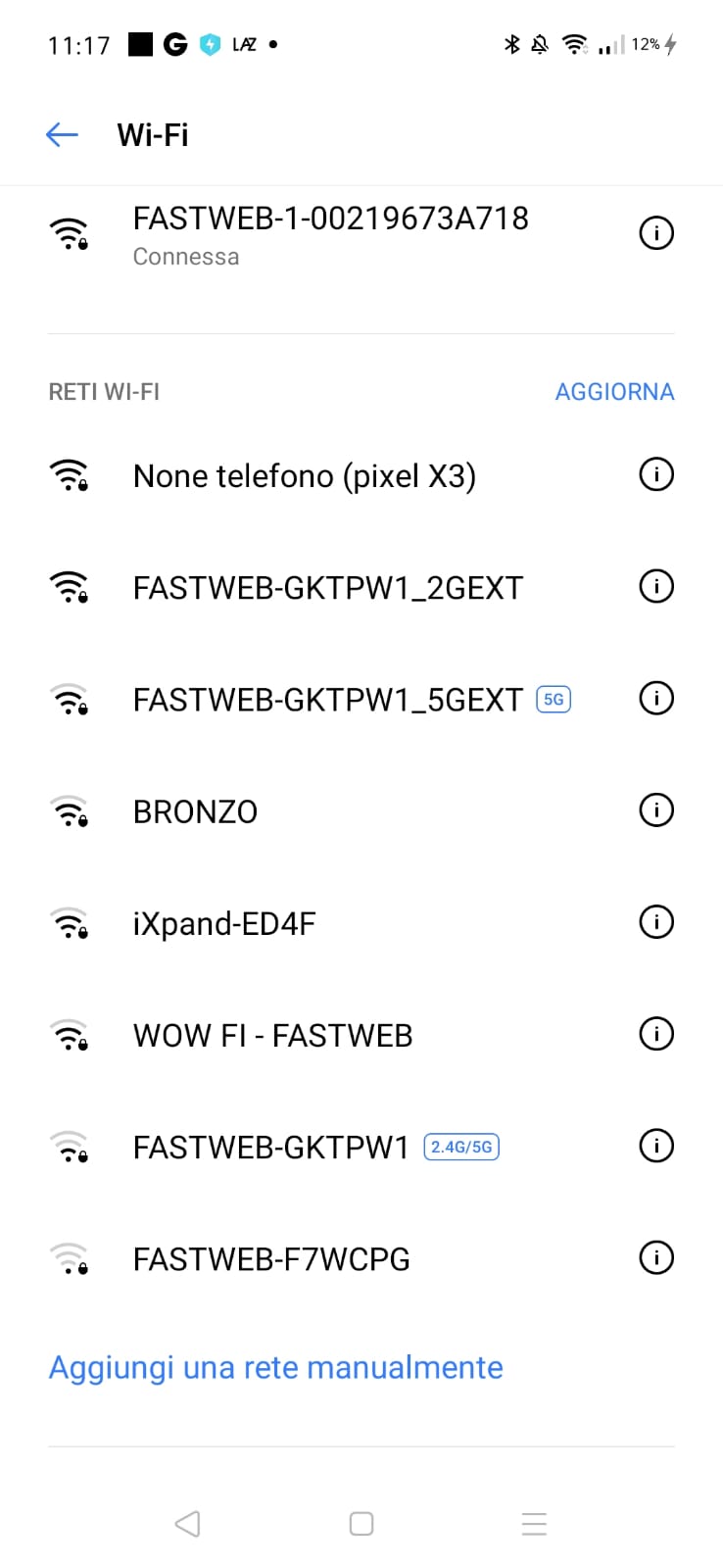Show details icon for FASTWEB-GKTPW1_2GEXT
This screenshot has height=1568, width=723.
(x=655, y=587)
